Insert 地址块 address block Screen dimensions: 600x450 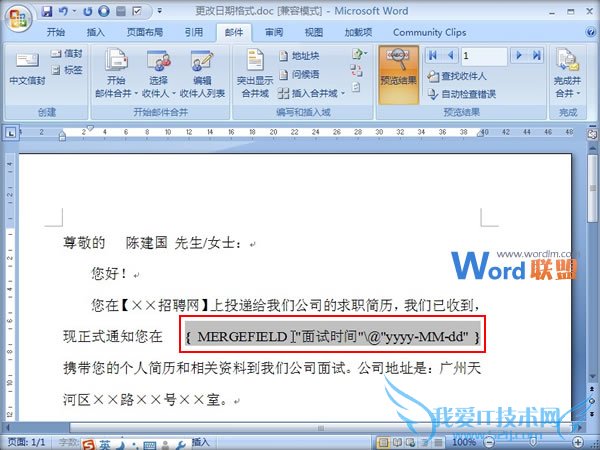[x=299, y=56]
